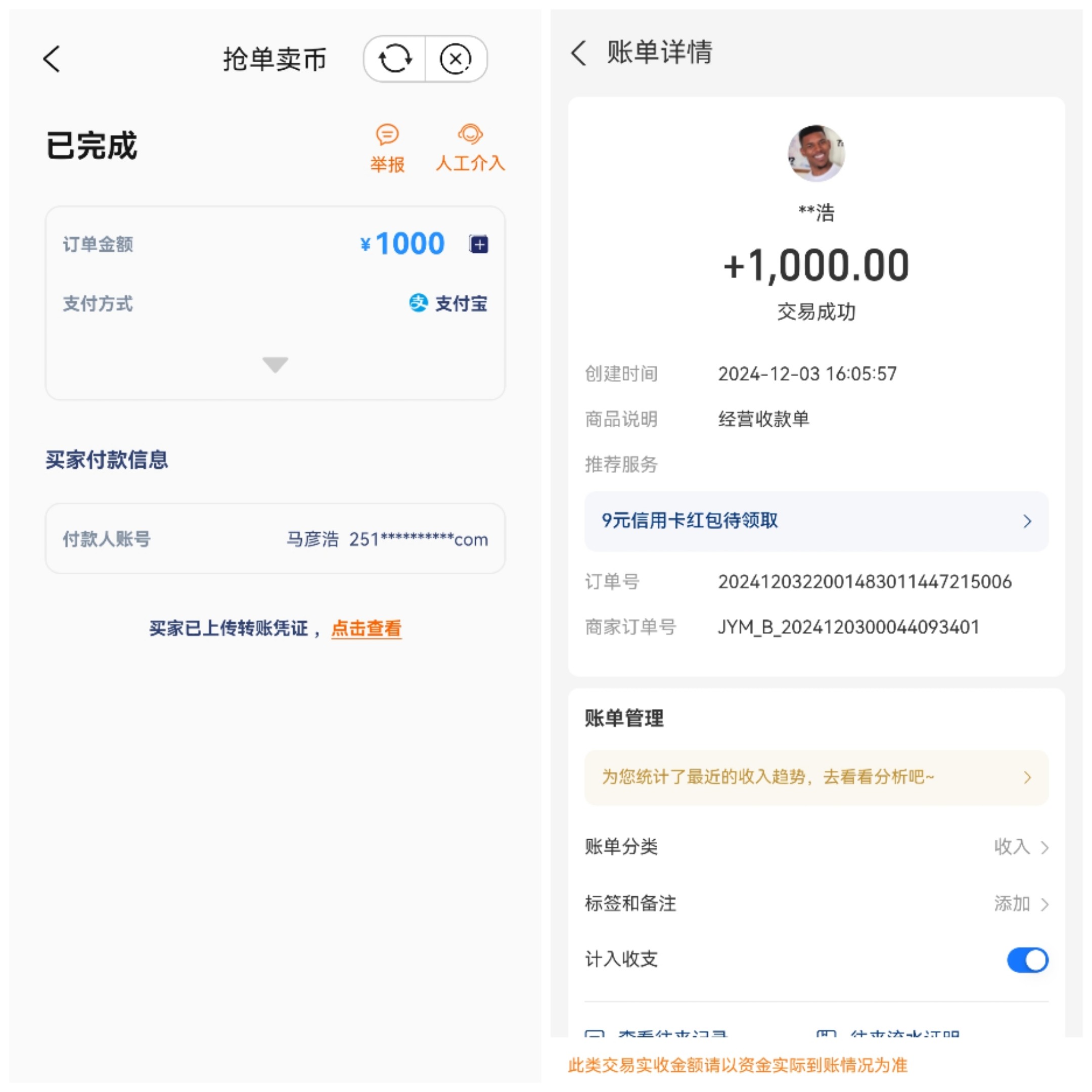Tap the 付款人账号 payer account row

tap(275, 538)
